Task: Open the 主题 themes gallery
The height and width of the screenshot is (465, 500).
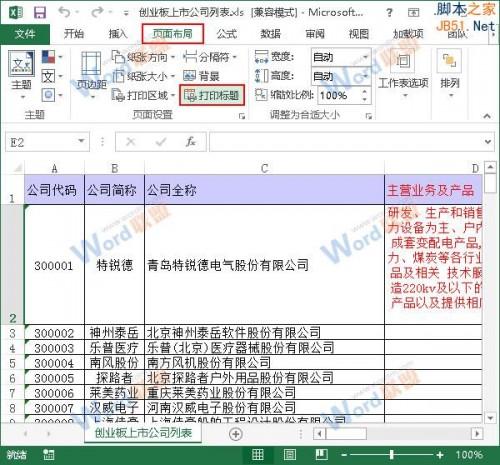Action: (22, 75)
